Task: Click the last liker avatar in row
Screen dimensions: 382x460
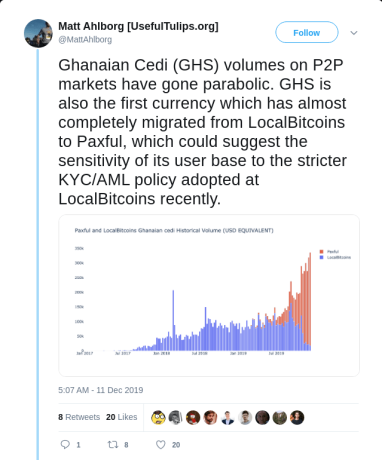Action: pos(297,417)
